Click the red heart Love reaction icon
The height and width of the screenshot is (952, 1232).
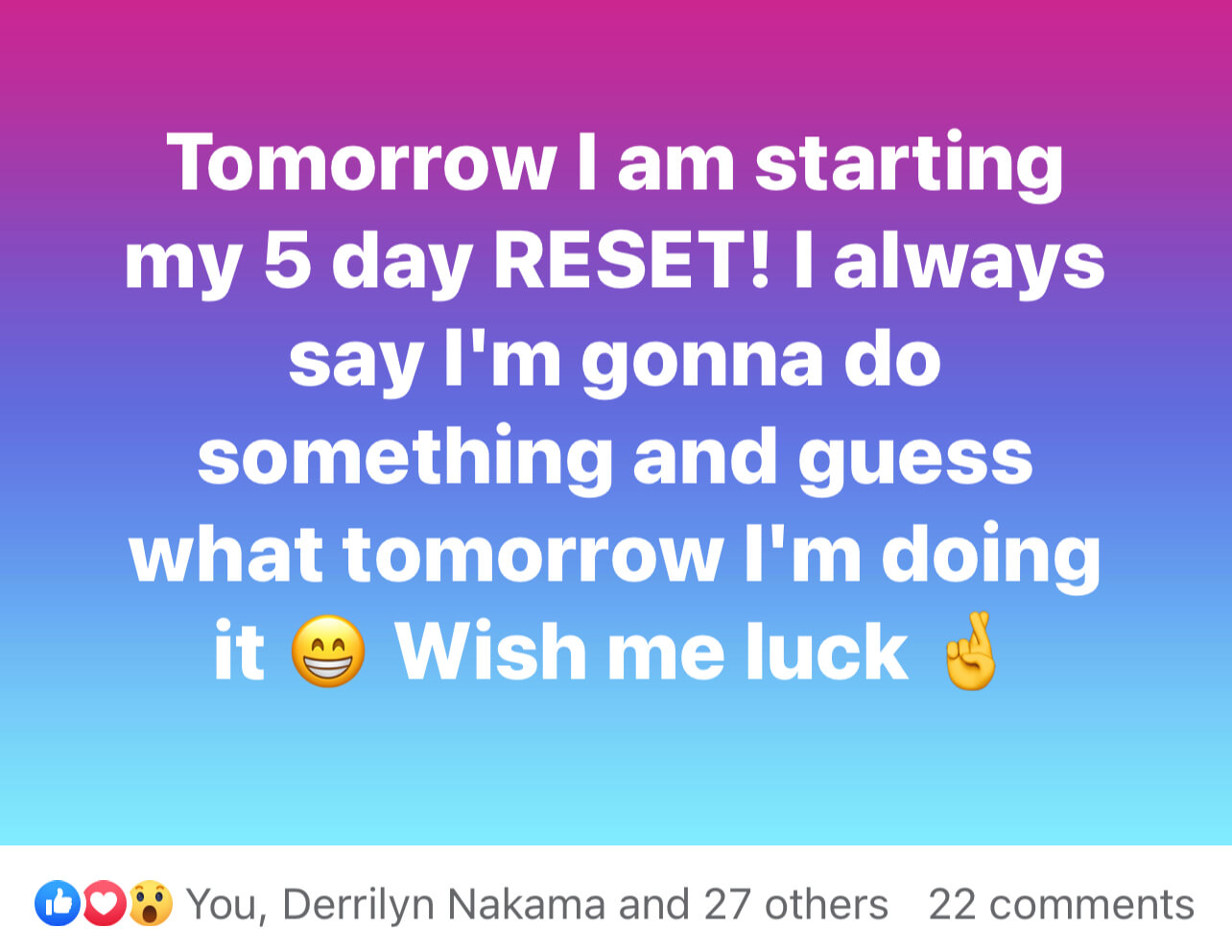[104, 903]
